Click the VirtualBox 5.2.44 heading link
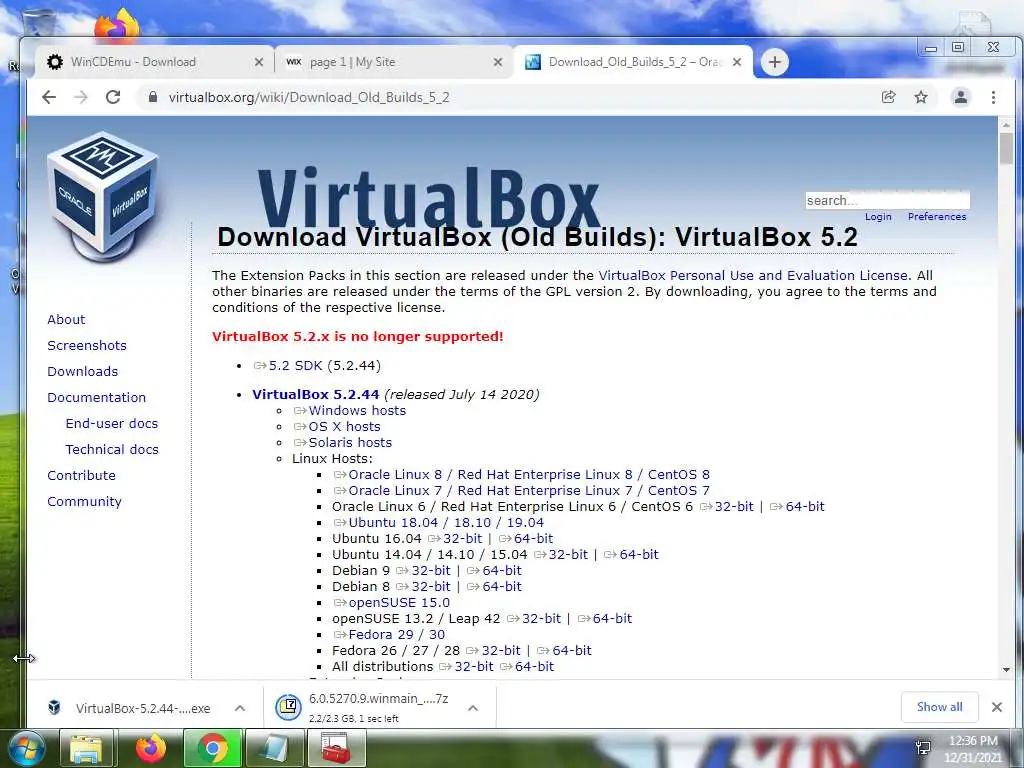Image resolution: width=1024 pixels, height=768 pixels. [x=315, y=394]
